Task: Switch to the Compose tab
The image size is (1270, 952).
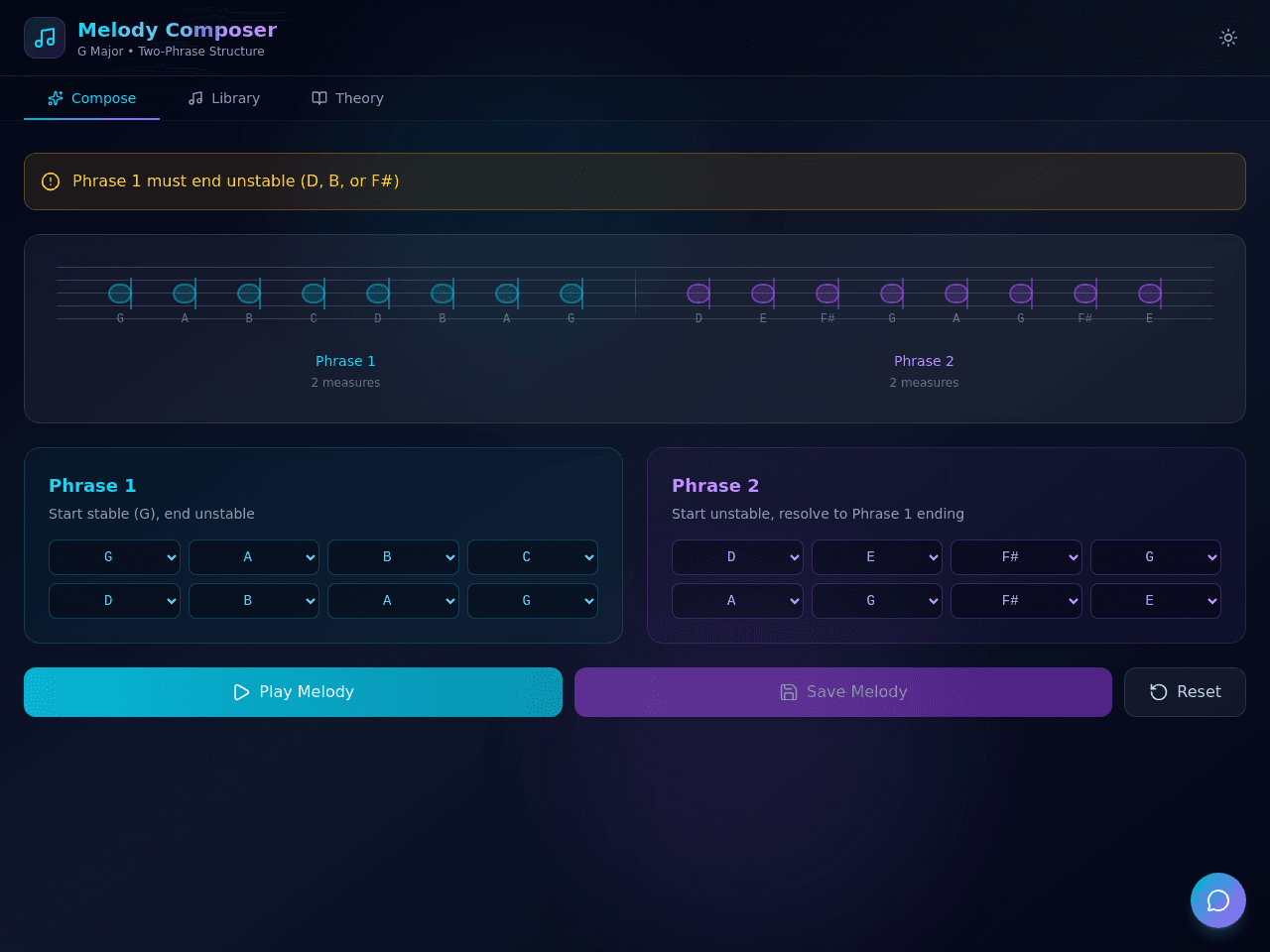Action: pos(91,98)
